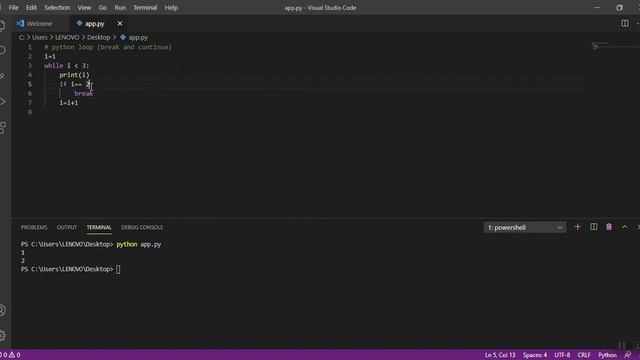Click the errors and warnings status indicator
Screen dimensions: 640x360
point(11,355)
